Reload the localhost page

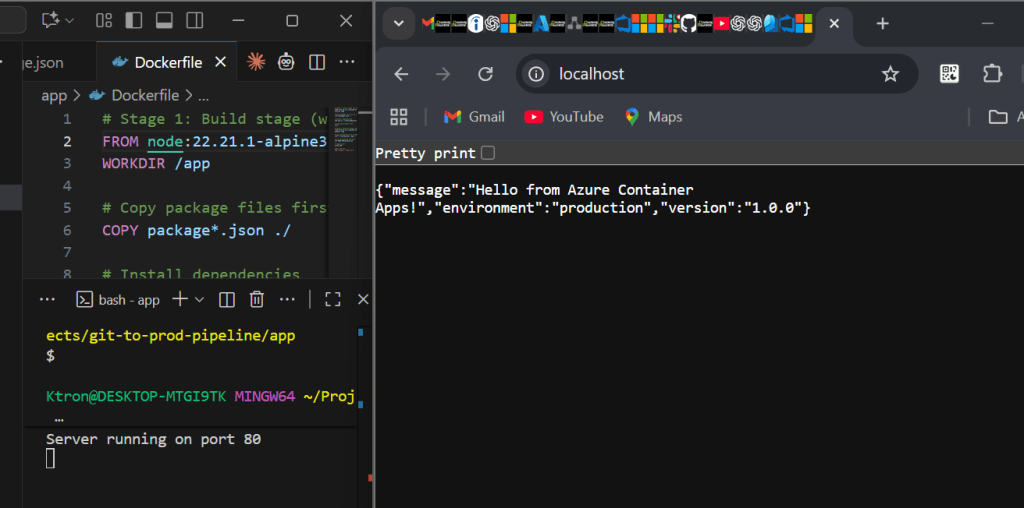(x=486, y=74)
